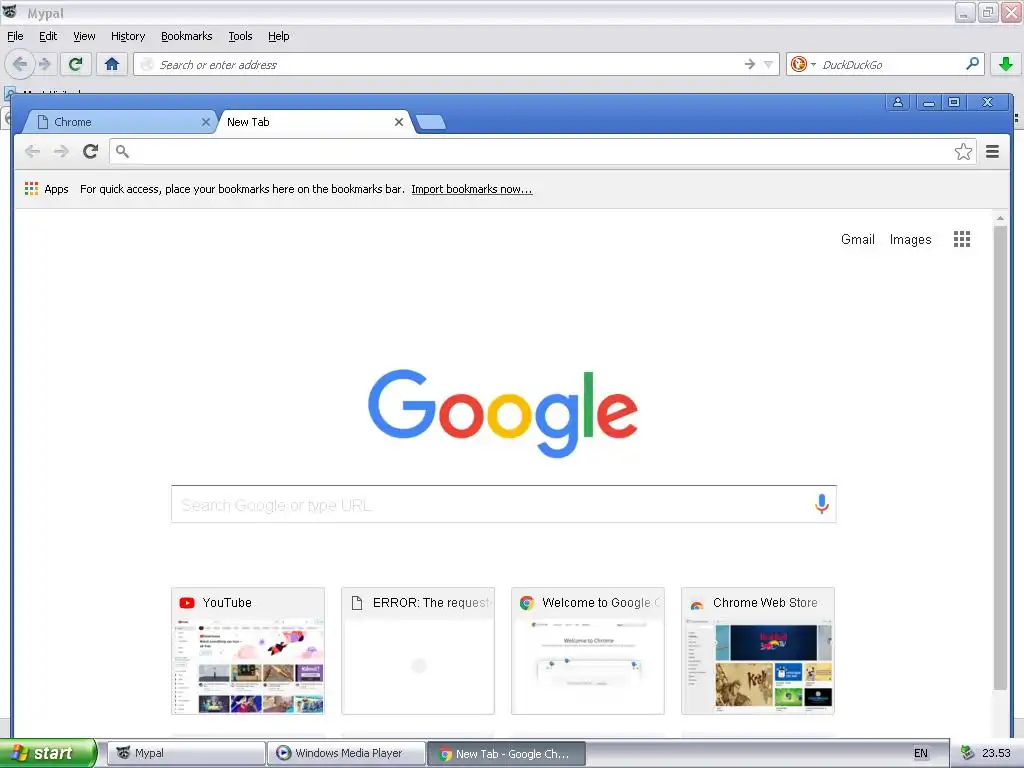Click taskbar clock showing 23.53
Viewport: 1024px width, 768px height.
[996, 753]
